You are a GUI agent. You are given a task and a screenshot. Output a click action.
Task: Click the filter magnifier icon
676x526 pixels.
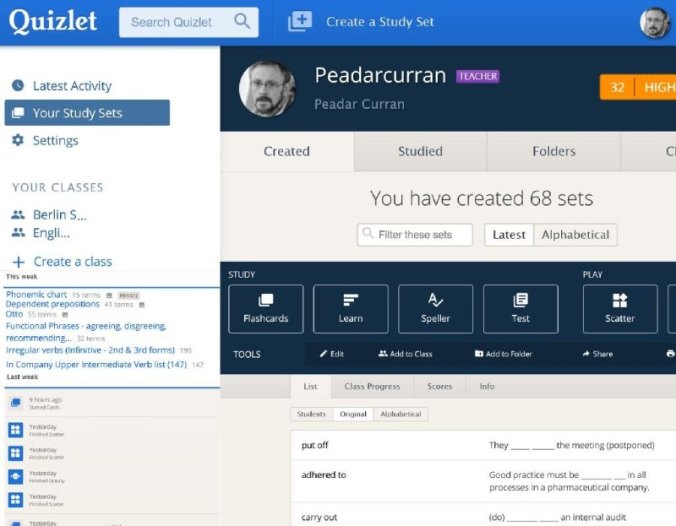[368, 233]
